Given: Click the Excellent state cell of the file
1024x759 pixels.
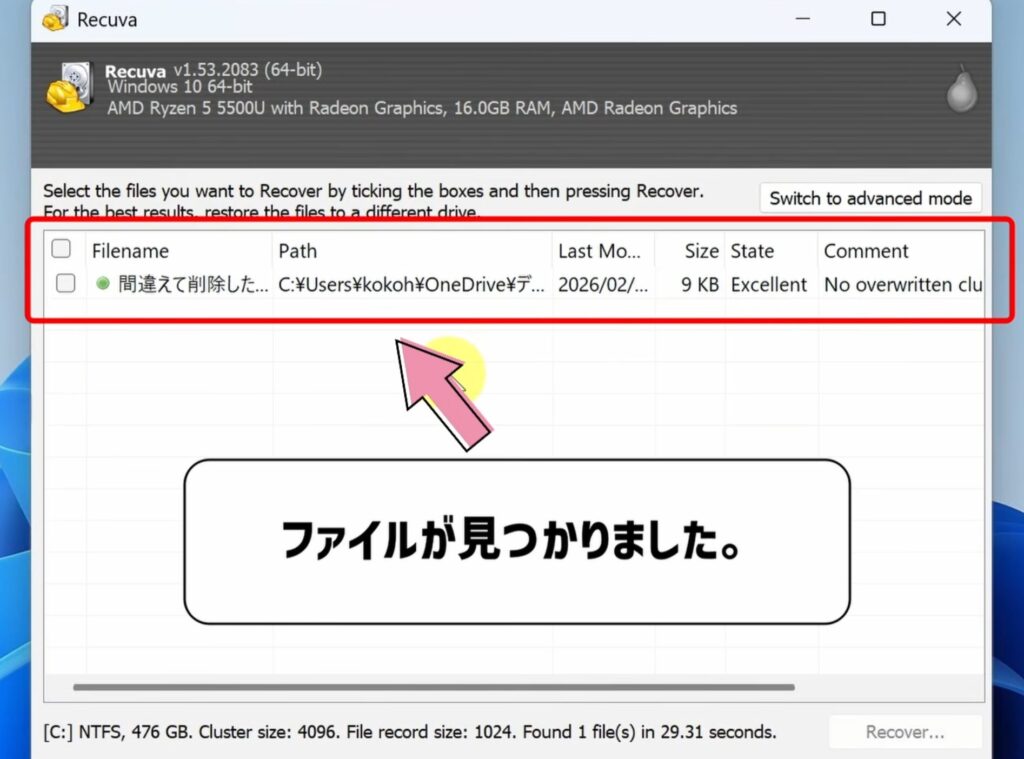Looking at the screenshot, I should (769, 284).
